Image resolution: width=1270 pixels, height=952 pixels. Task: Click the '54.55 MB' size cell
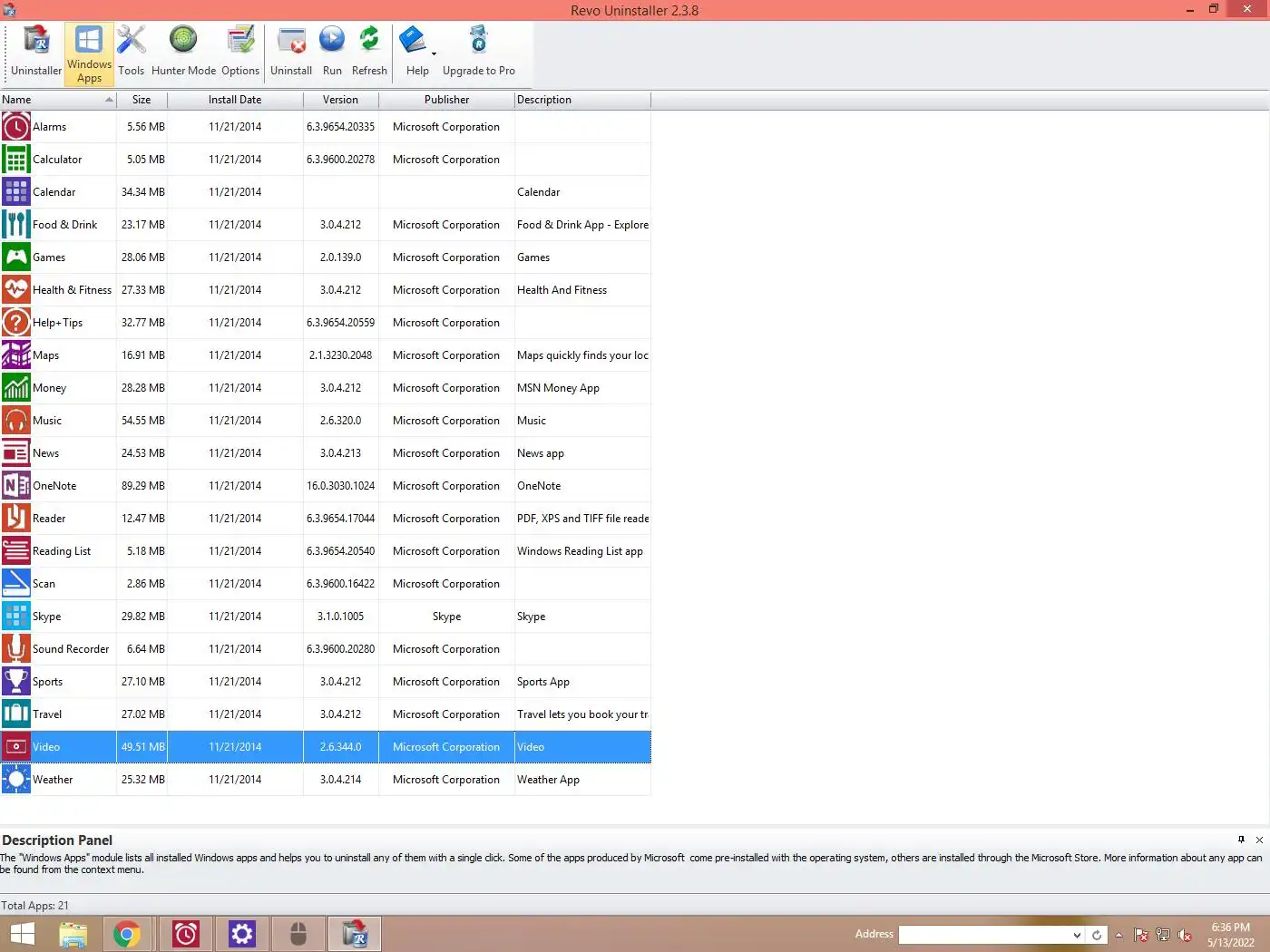click(x=143, y=421)
